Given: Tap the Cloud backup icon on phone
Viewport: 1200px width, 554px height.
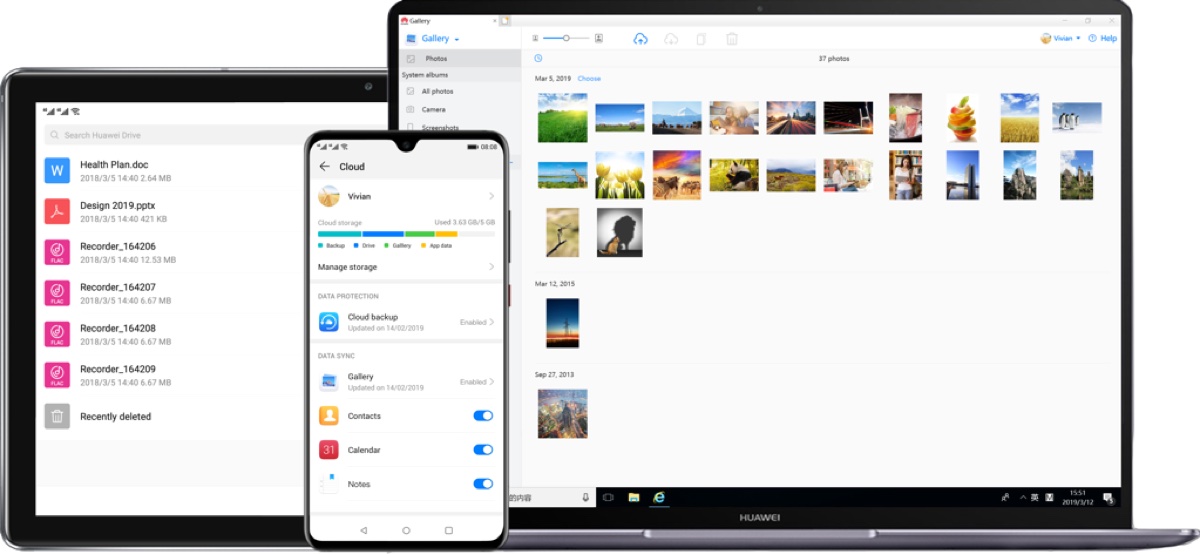Looking at the screenshot, I should [x=329, y=322].
